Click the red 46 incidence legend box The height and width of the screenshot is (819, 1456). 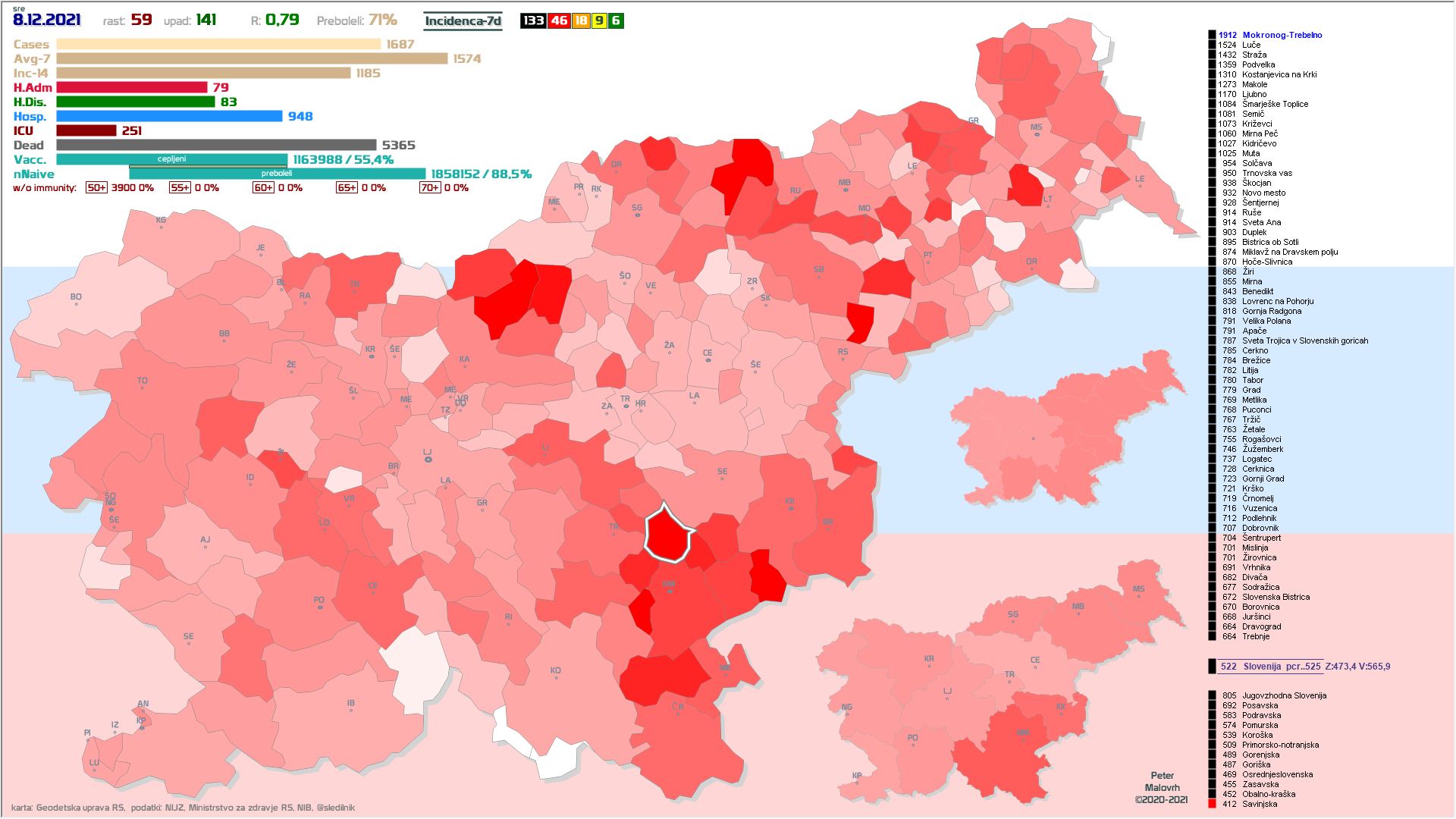click(x=560, y=20)
